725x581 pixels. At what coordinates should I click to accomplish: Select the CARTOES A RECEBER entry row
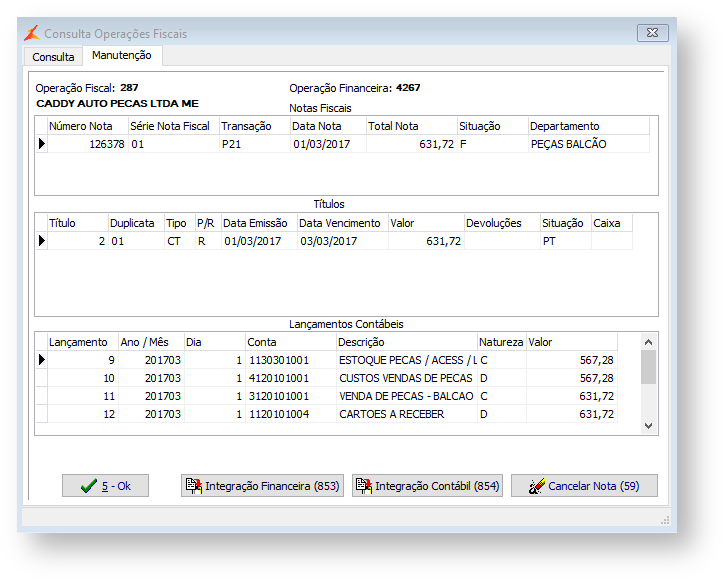(x=390, y=414)
